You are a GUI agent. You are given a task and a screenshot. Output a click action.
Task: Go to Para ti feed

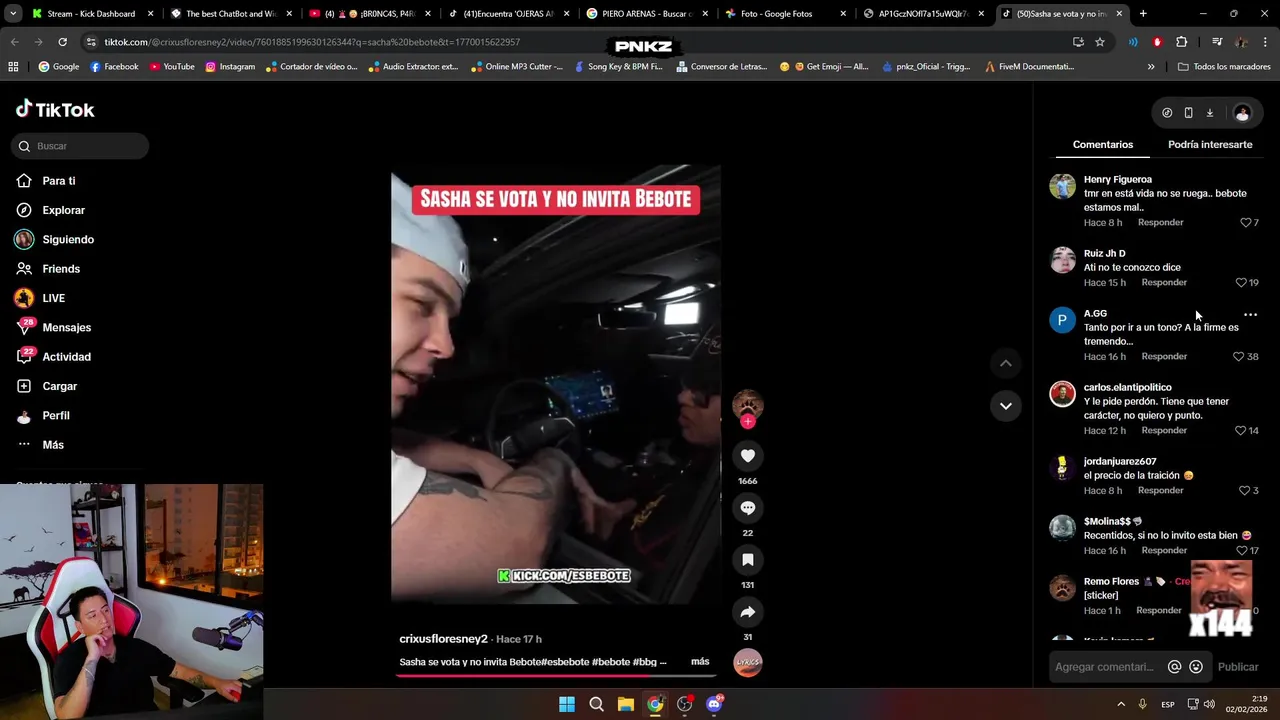(45, 181)
